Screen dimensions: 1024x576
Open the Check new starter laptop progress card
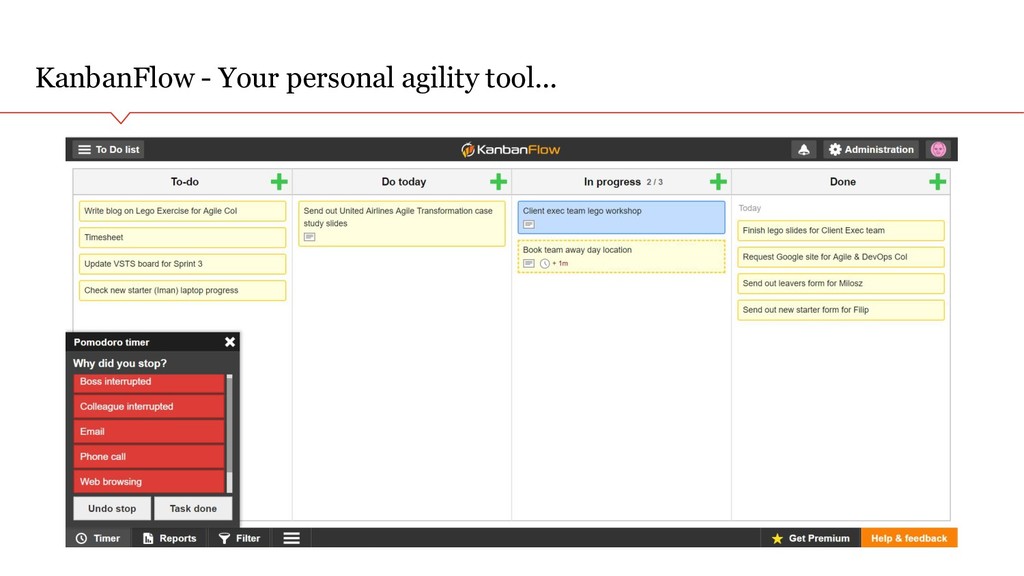coord(182,291)
